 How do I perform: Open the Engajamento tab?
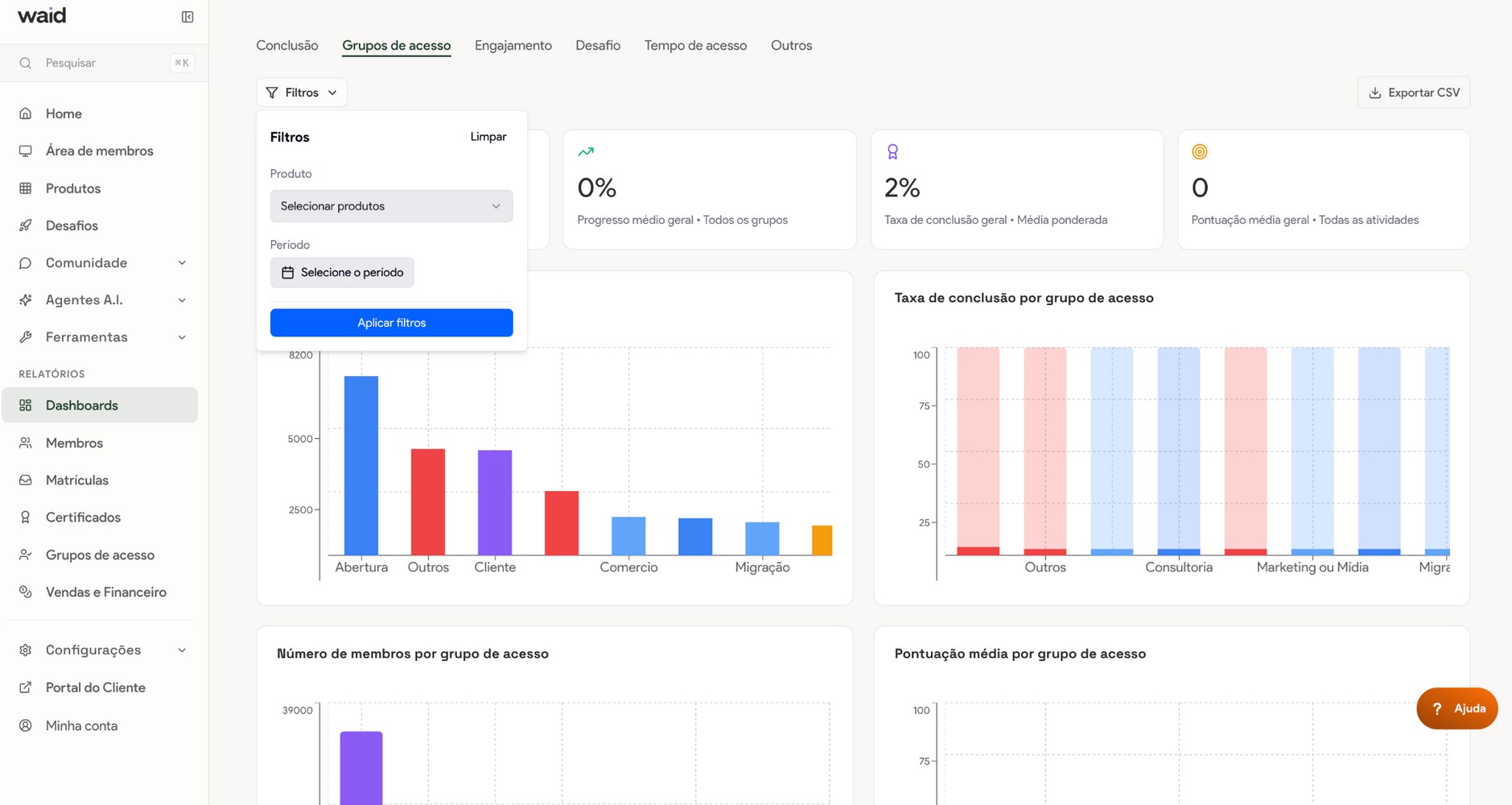tap(513, 45)
